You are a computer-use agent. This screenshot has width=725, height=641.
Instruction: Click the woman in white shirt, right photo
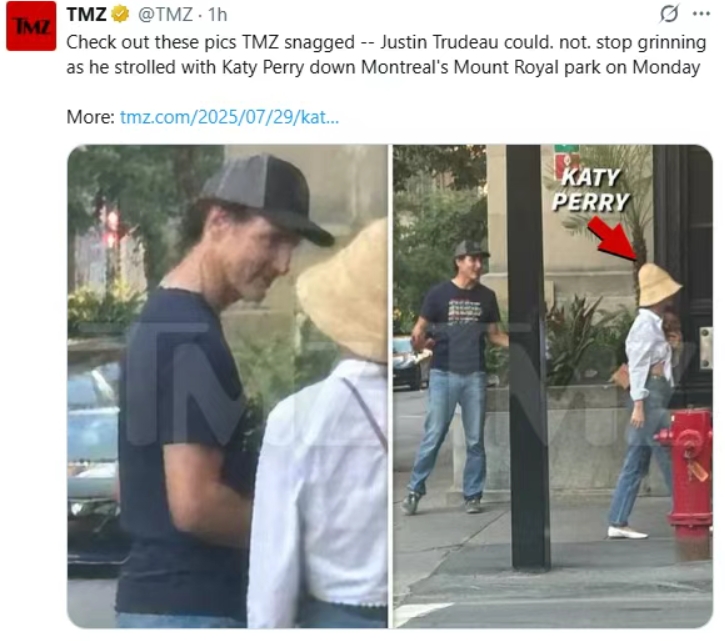(645, 400)
